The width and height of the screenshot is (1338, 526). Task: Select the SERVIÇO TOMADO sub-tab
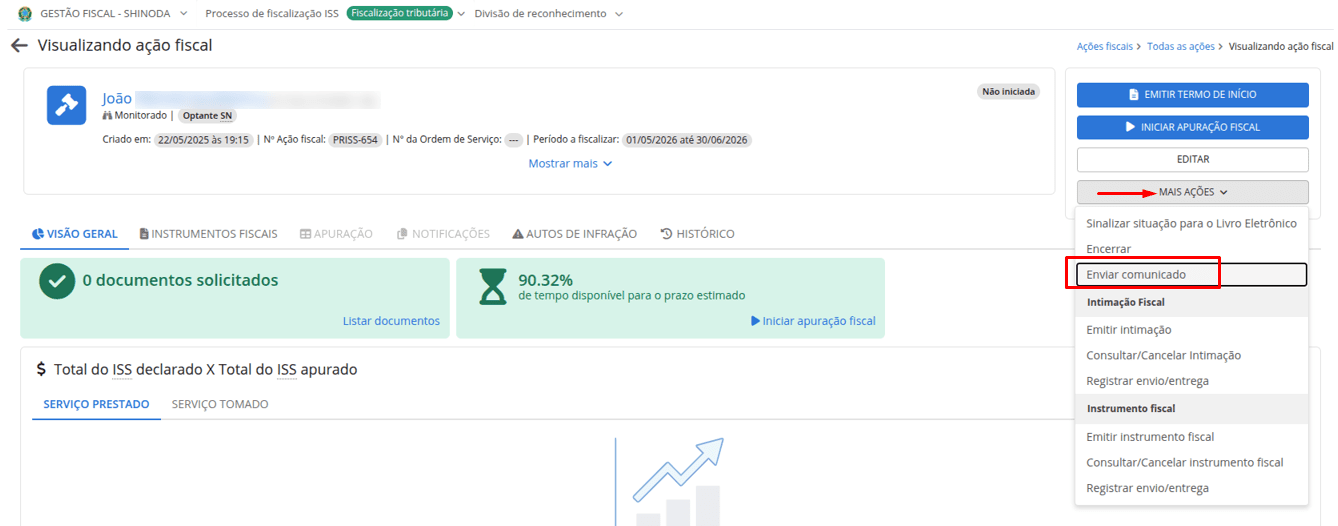click(220, 404)
